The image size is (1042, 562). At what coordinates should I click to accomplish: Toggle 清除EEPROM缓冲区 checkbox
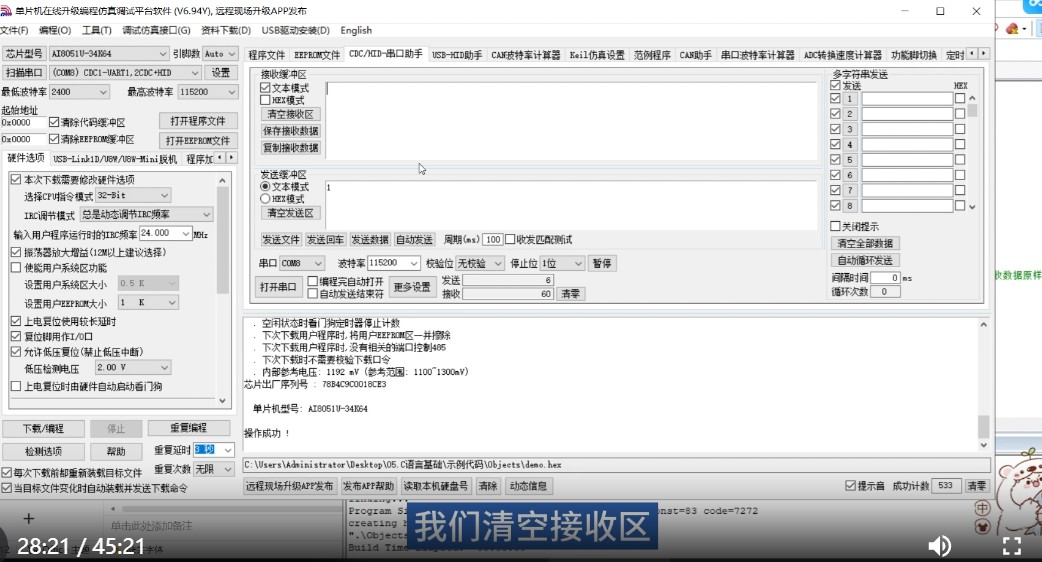click(x=54, y=139)
